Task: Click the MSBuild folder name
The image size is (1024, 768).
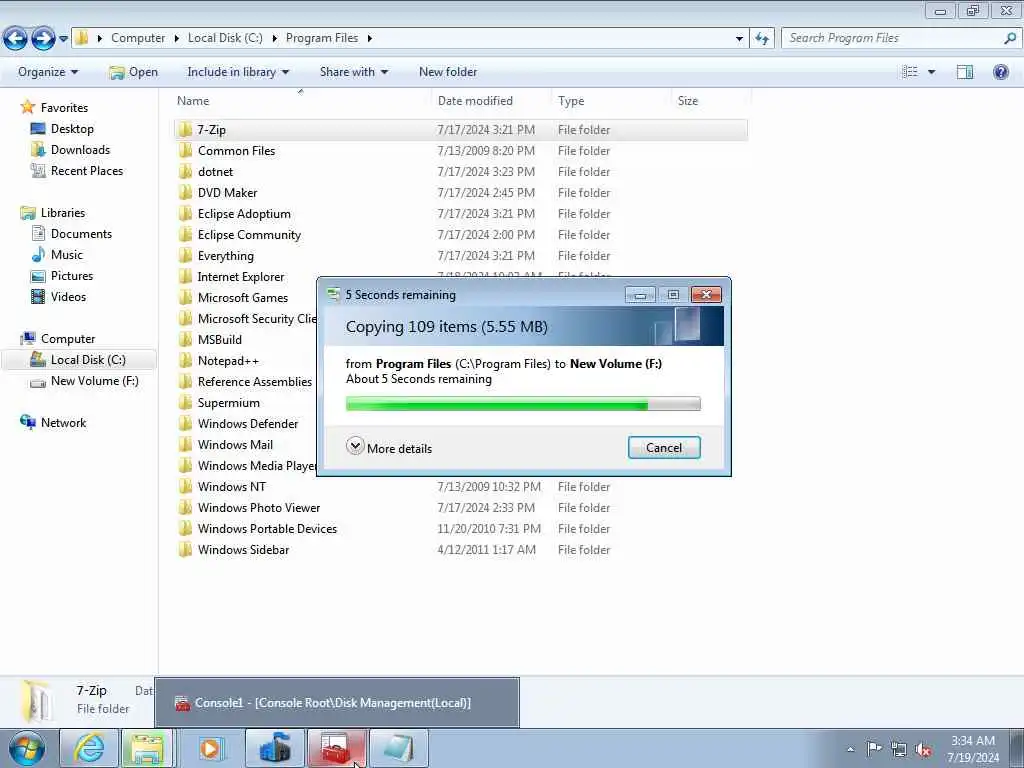Action: (x=219, y=340)
